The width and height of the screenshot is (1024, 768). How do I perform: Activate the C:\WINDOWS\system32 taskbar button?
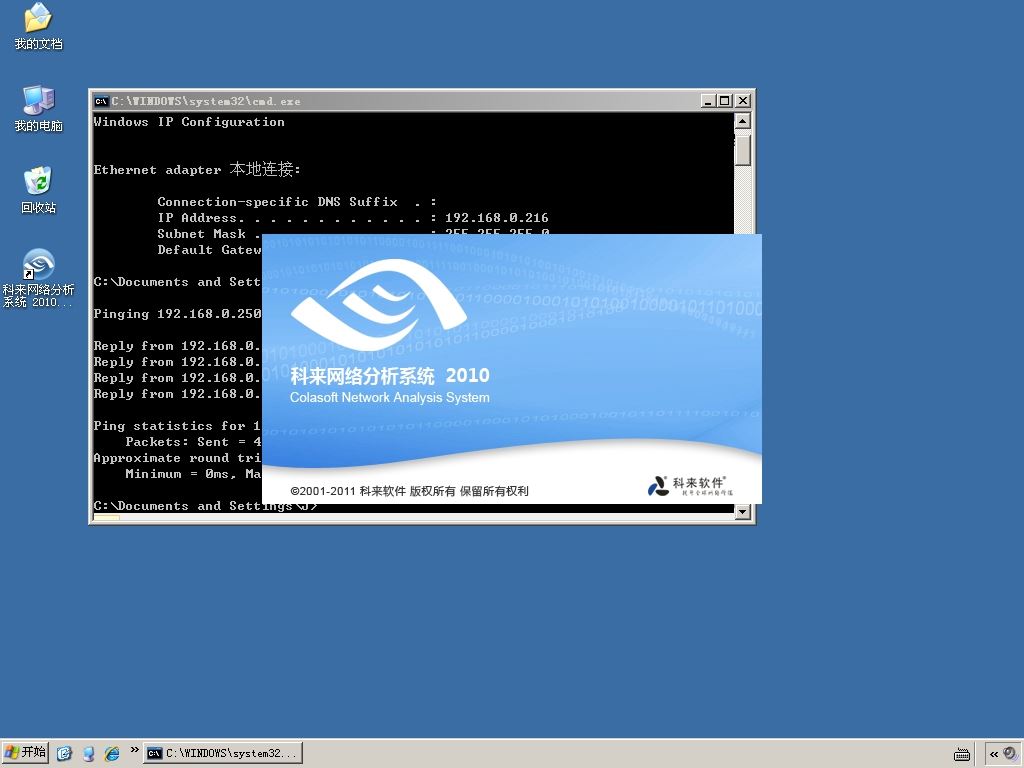[223, 753]
